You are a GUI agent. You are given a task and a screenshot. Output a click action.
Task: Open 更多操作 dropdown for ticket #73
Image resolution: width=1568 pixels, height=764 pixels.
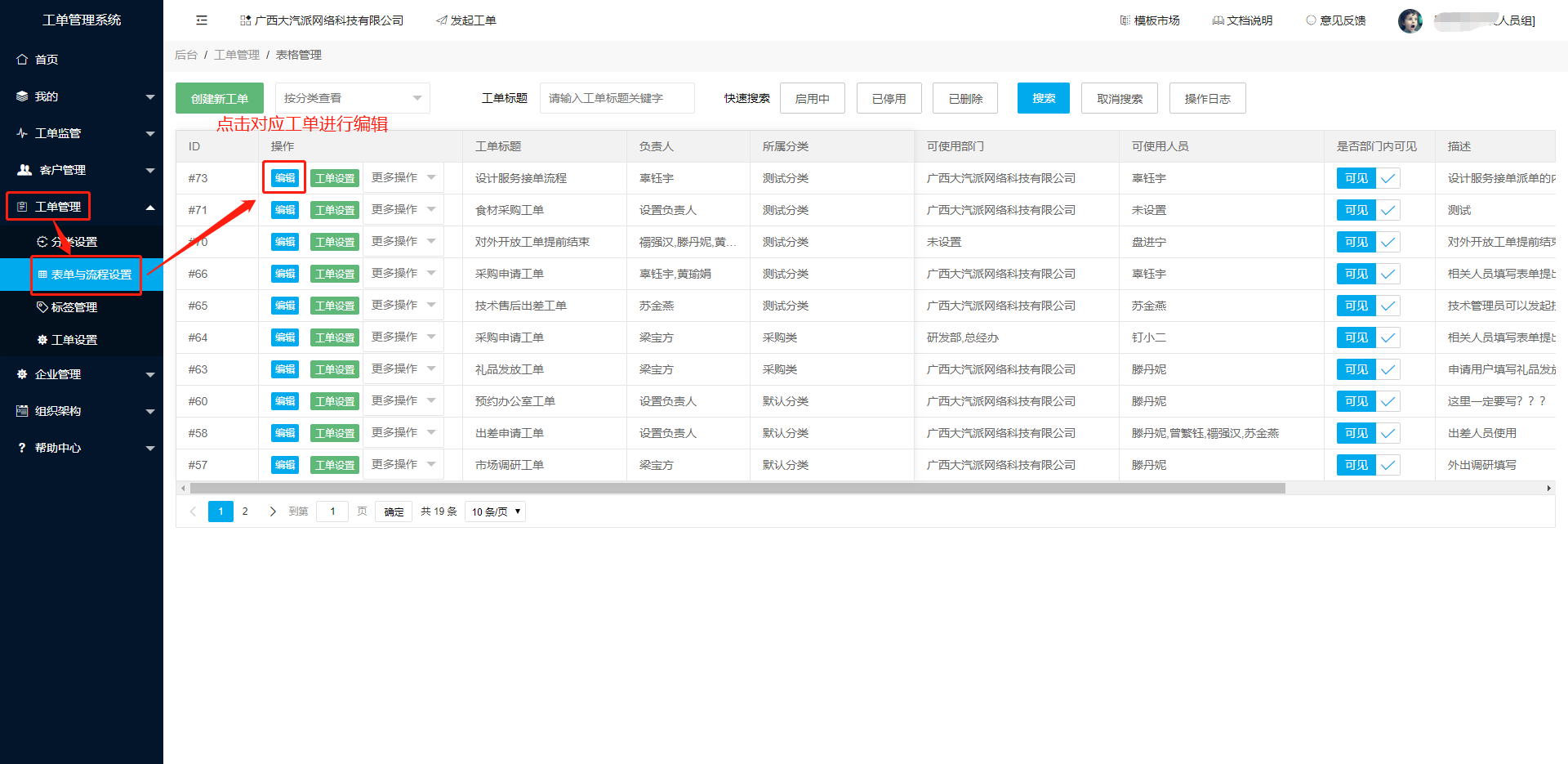coord(403,177)
